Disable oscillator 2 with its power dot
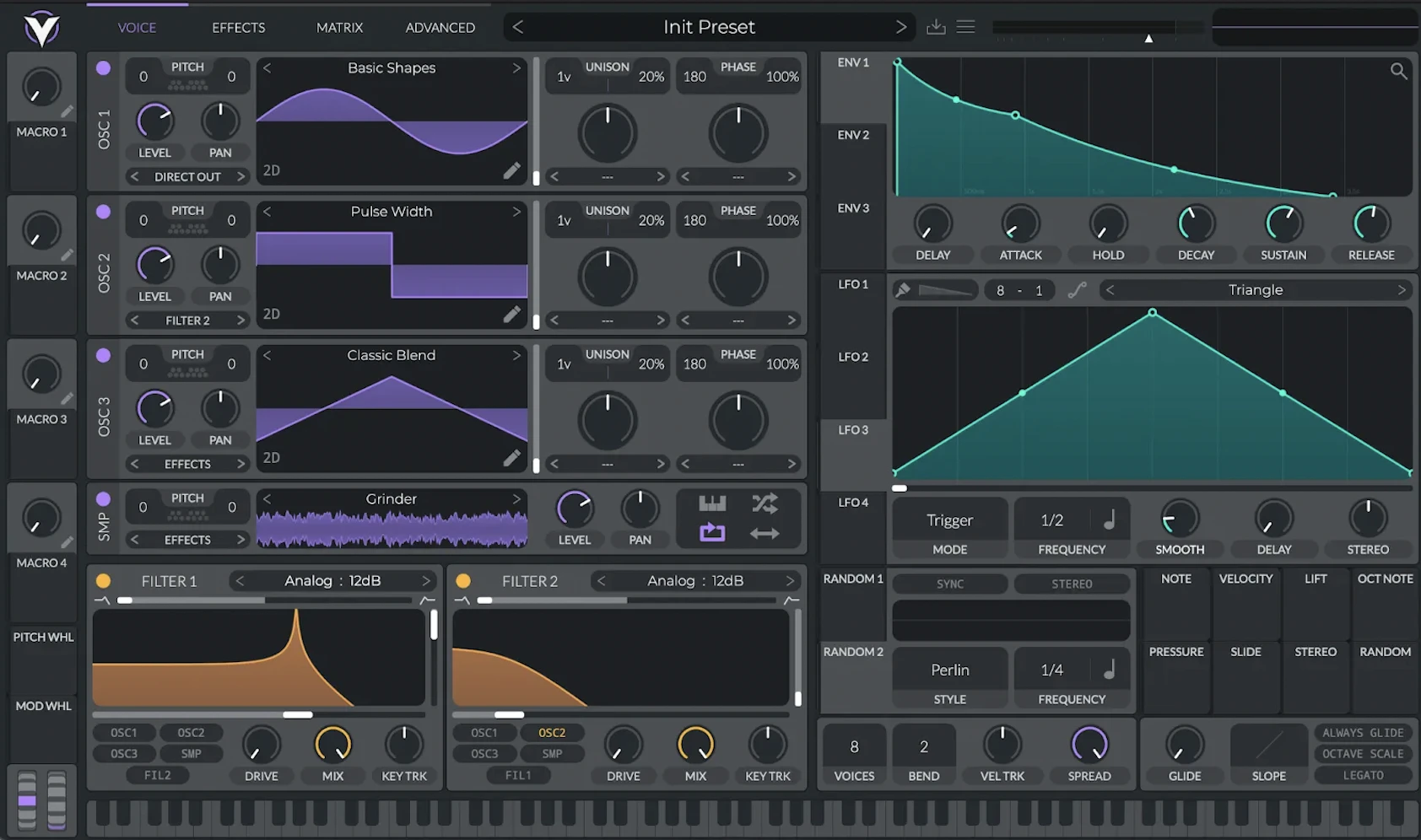 (x=103, y=212)
